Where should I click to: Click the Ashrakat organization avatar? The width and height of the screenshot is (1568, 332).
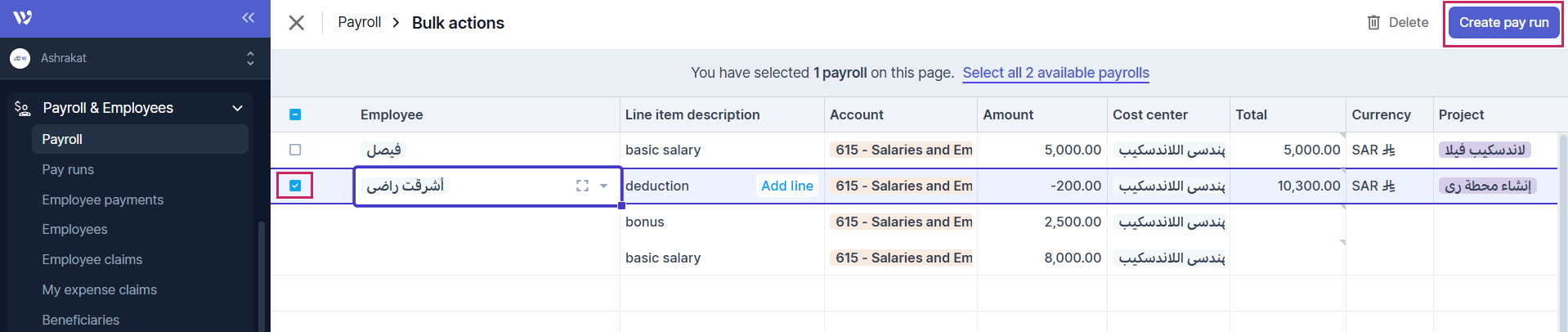point(20,58)
